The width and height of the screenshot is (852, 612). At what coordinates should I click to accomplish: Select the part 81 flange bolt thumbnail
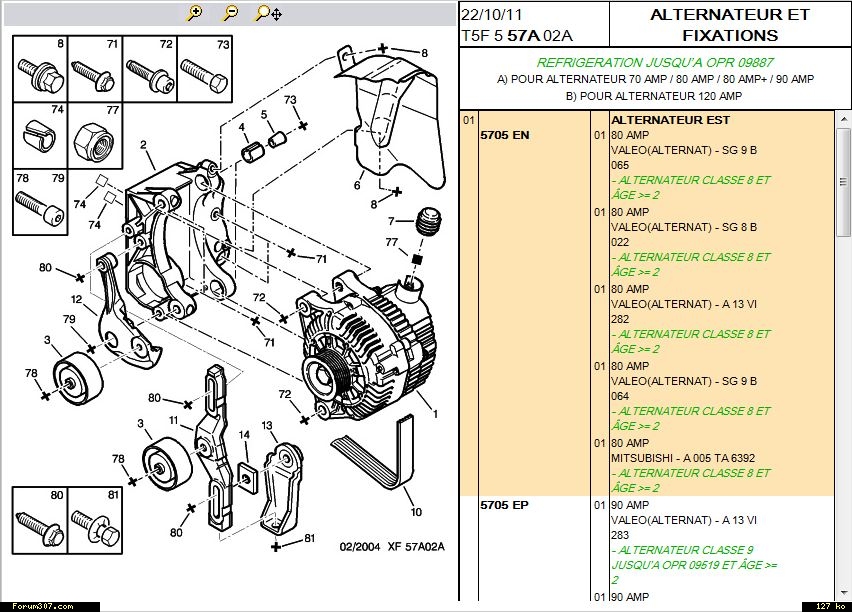tap(95, 519)
